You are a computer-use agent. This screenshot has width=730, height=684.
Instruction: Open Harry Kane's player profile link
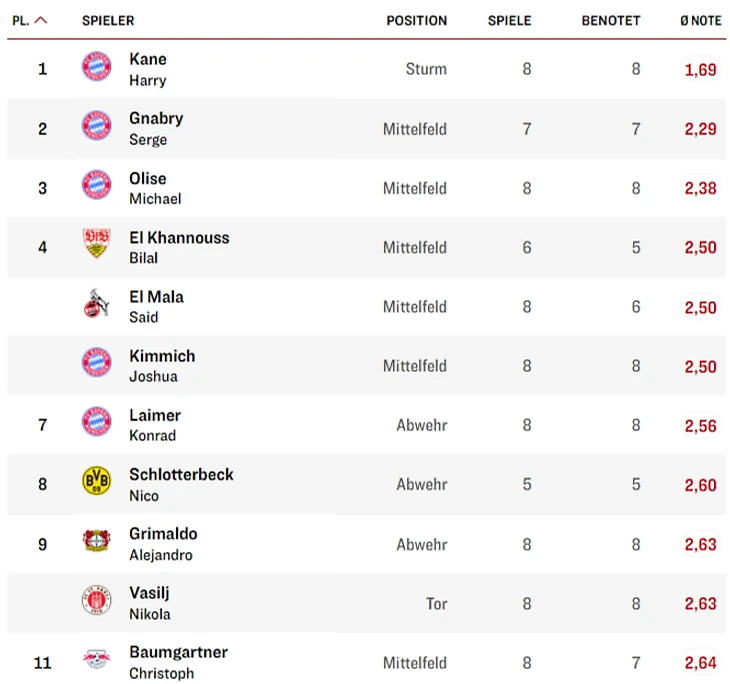[x=148, y=60]
